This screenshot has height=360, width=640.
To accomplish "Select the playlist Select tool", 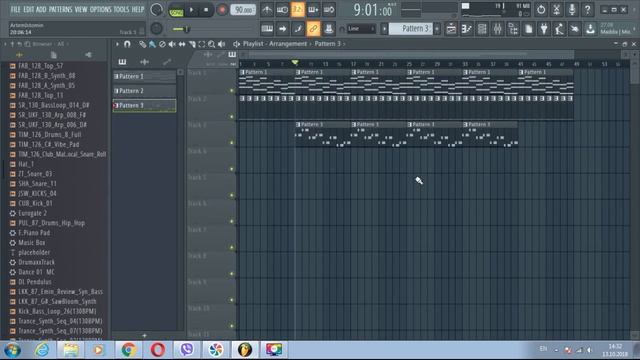I will point(202,44).
